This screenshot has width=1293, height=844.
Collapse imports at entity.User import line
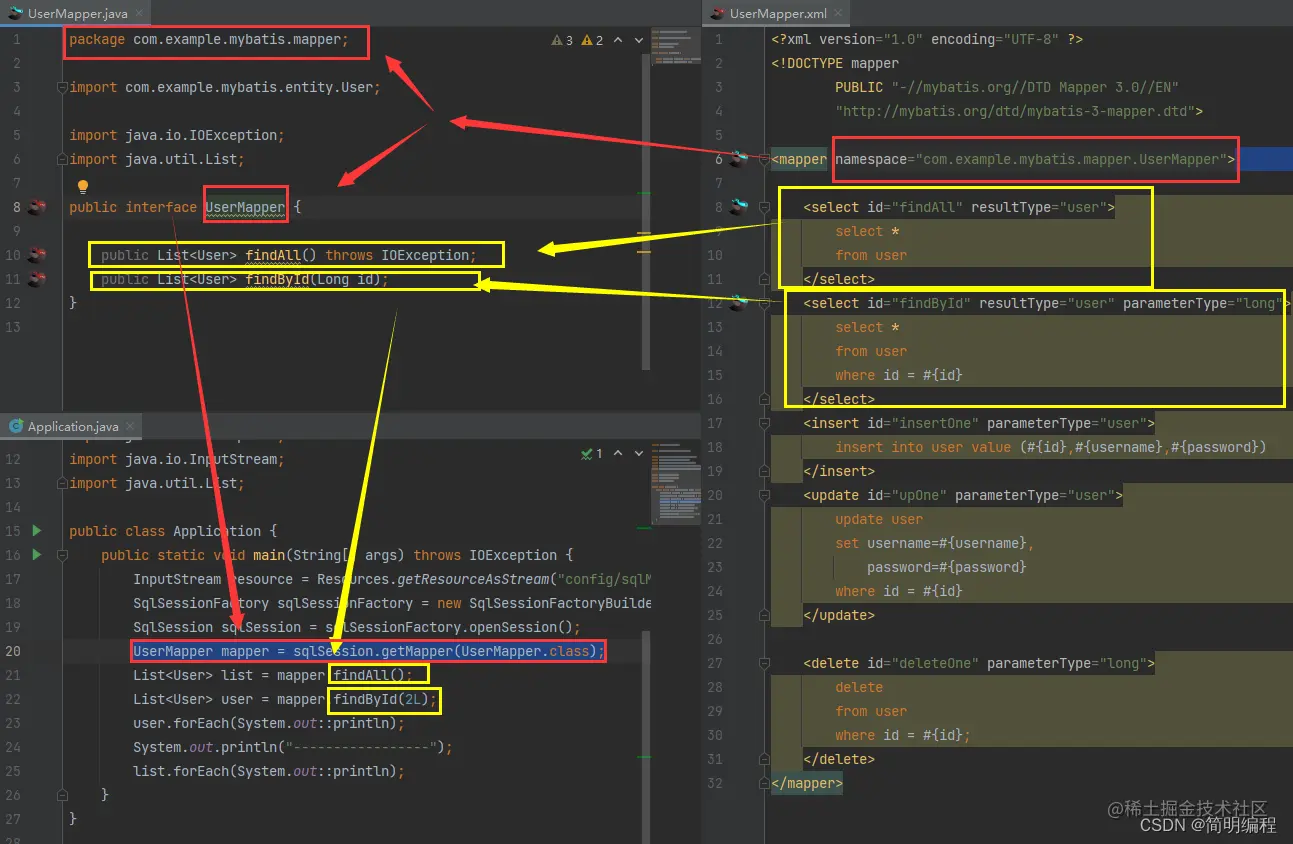click(x=62, y=87)
